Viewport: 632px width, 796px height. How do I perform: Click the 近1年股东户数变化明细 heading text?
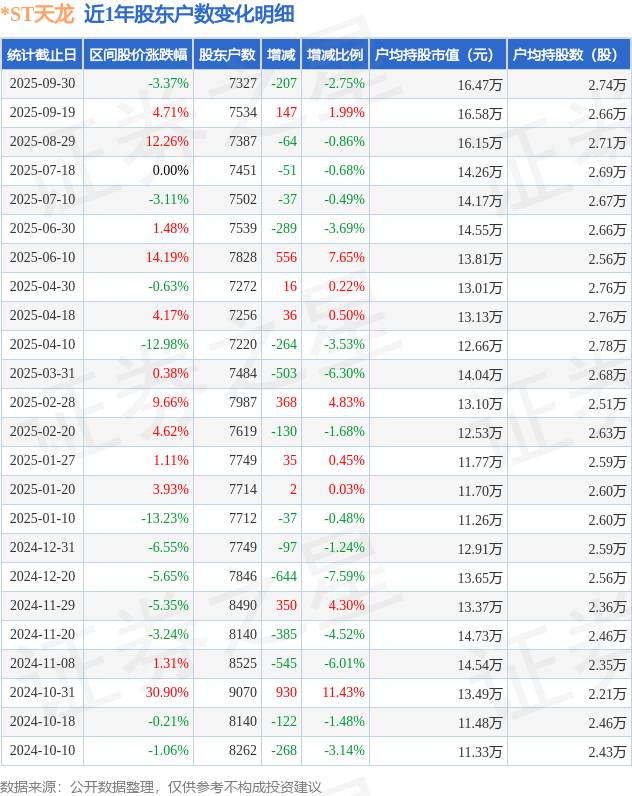(x=189, y=14)
